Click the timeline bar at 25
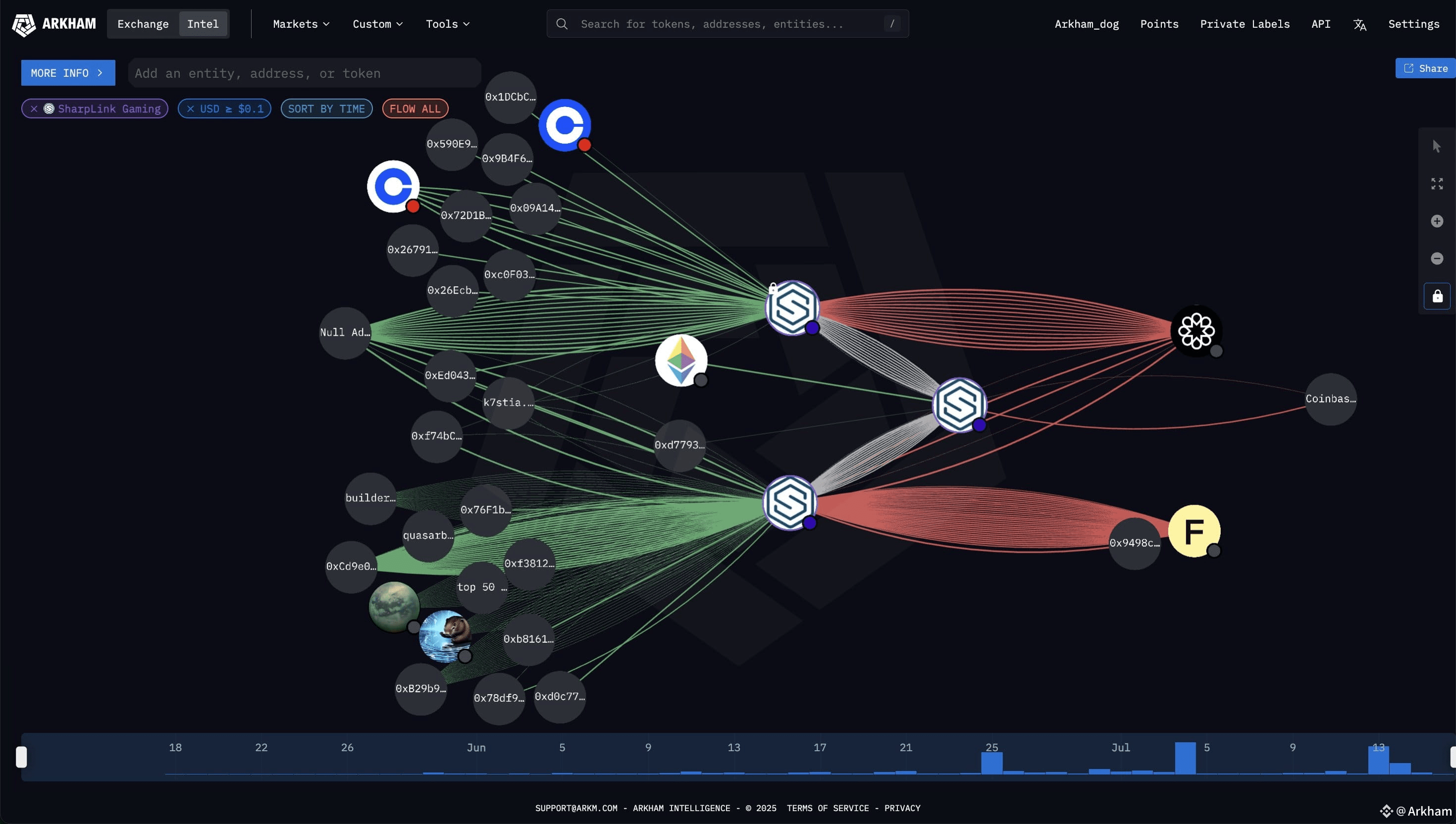 pyautogui.click(x=991, y=763)
